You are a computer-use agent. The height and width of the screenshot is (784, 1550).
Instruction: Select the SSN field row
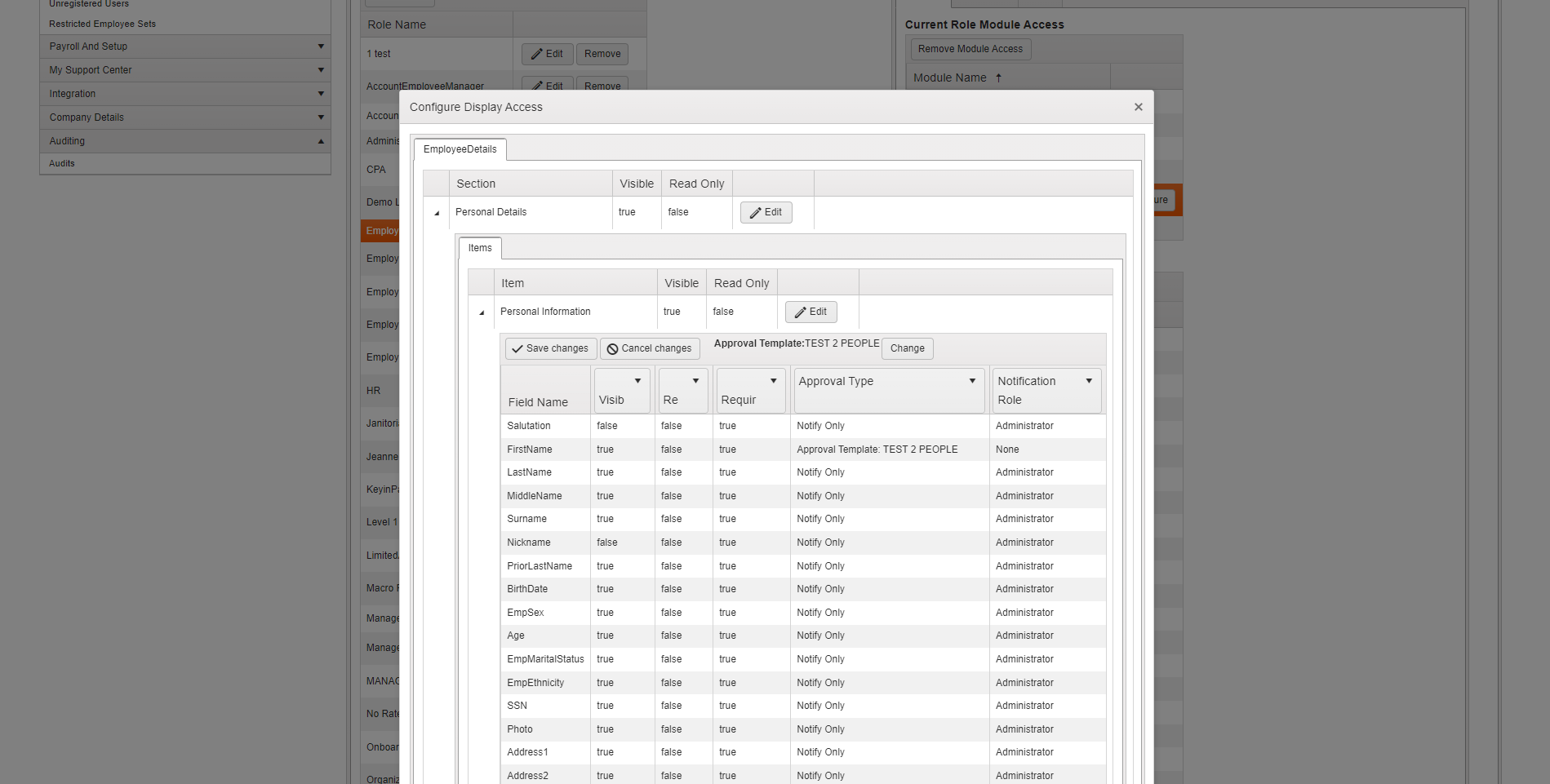[803, 706]
